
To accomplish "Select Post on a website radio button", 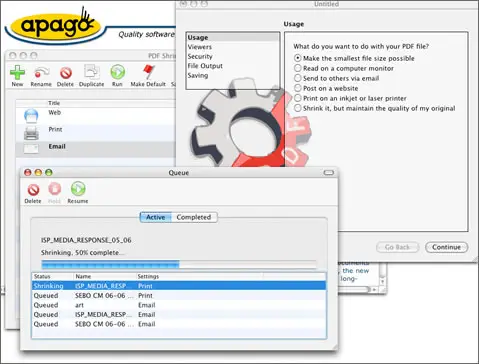I will [x=297, y=88].
